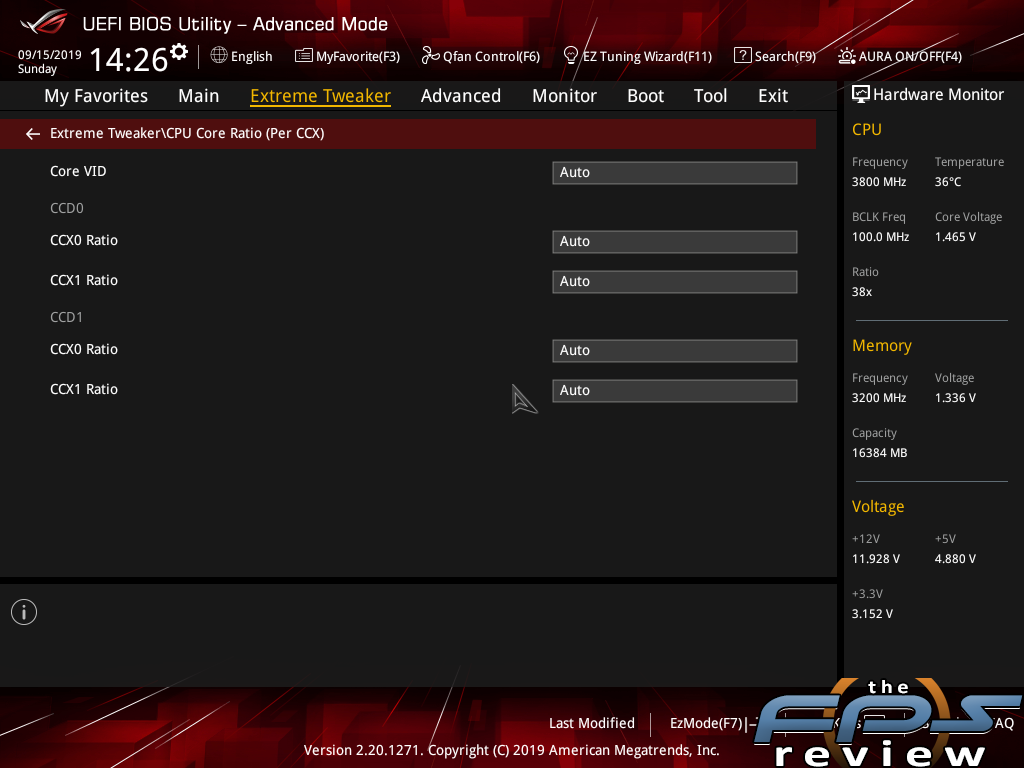This screenshot has width=1024, height=768.
Task: Click the breadcrumb Extreme Tweaker\CPU Core Ratio (Per CCX)
Action: click(187, 133)
